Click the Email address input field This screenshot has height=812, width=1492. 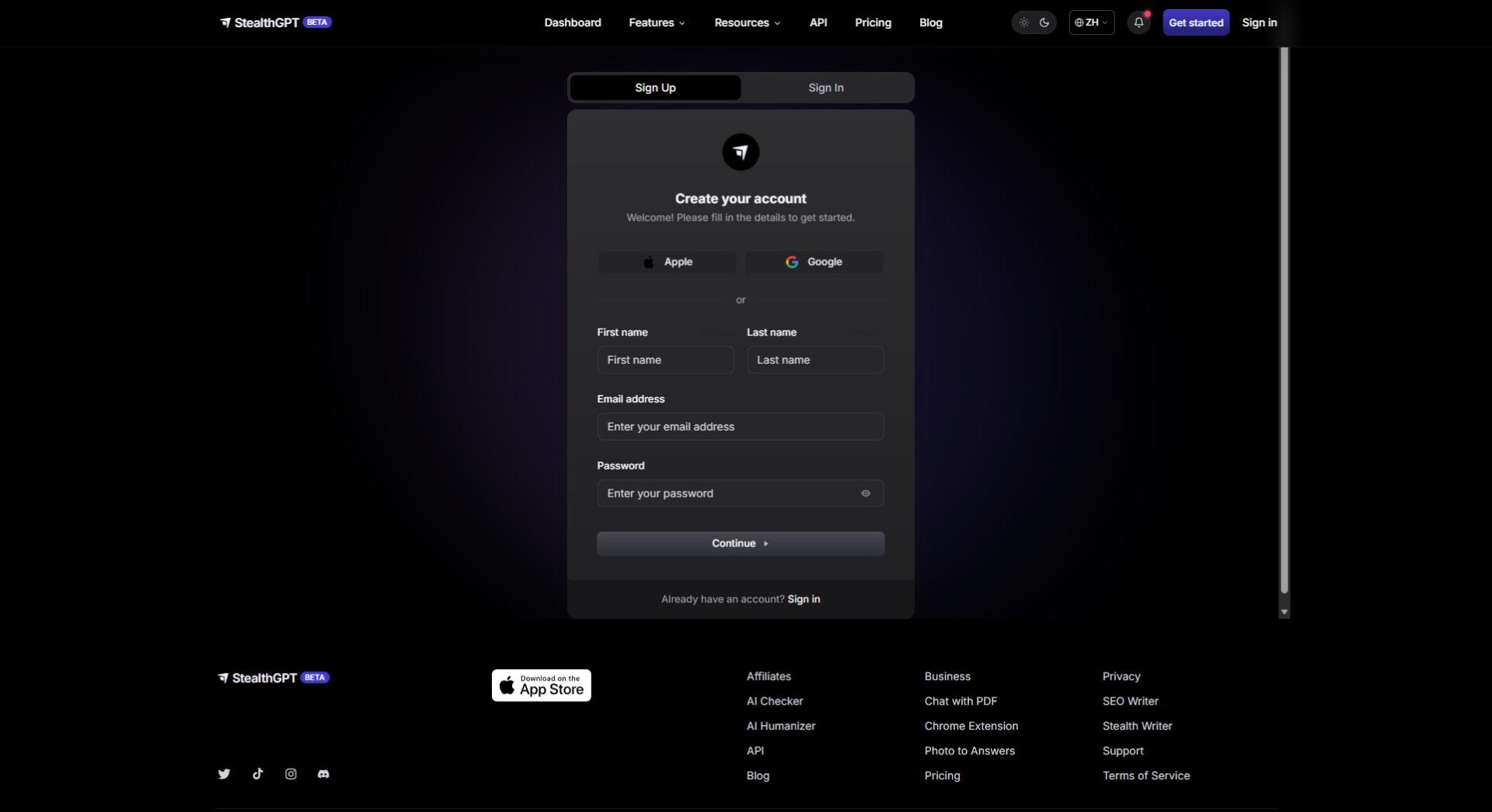(740, 427)
